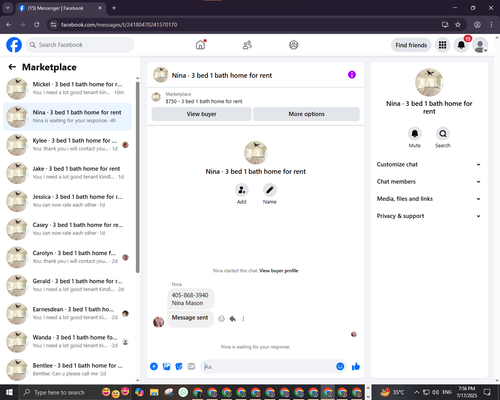Open WhatsApp from the taskbar
Image resolution: width=500 pixels, height=400 pixels.
(x=183, y=392)
